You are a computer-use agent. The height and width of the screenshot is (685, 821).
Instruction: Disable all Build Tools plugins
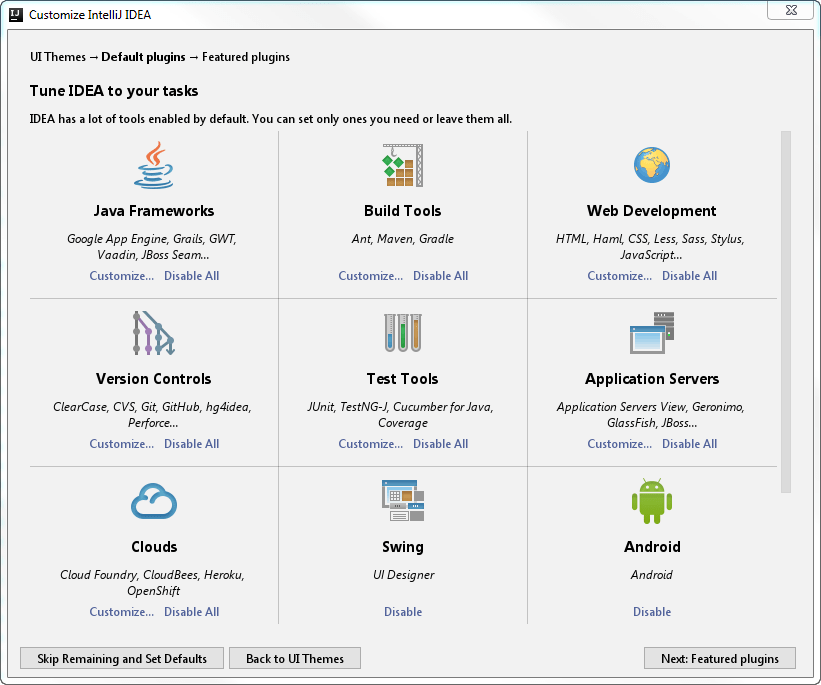pos(440,276)
